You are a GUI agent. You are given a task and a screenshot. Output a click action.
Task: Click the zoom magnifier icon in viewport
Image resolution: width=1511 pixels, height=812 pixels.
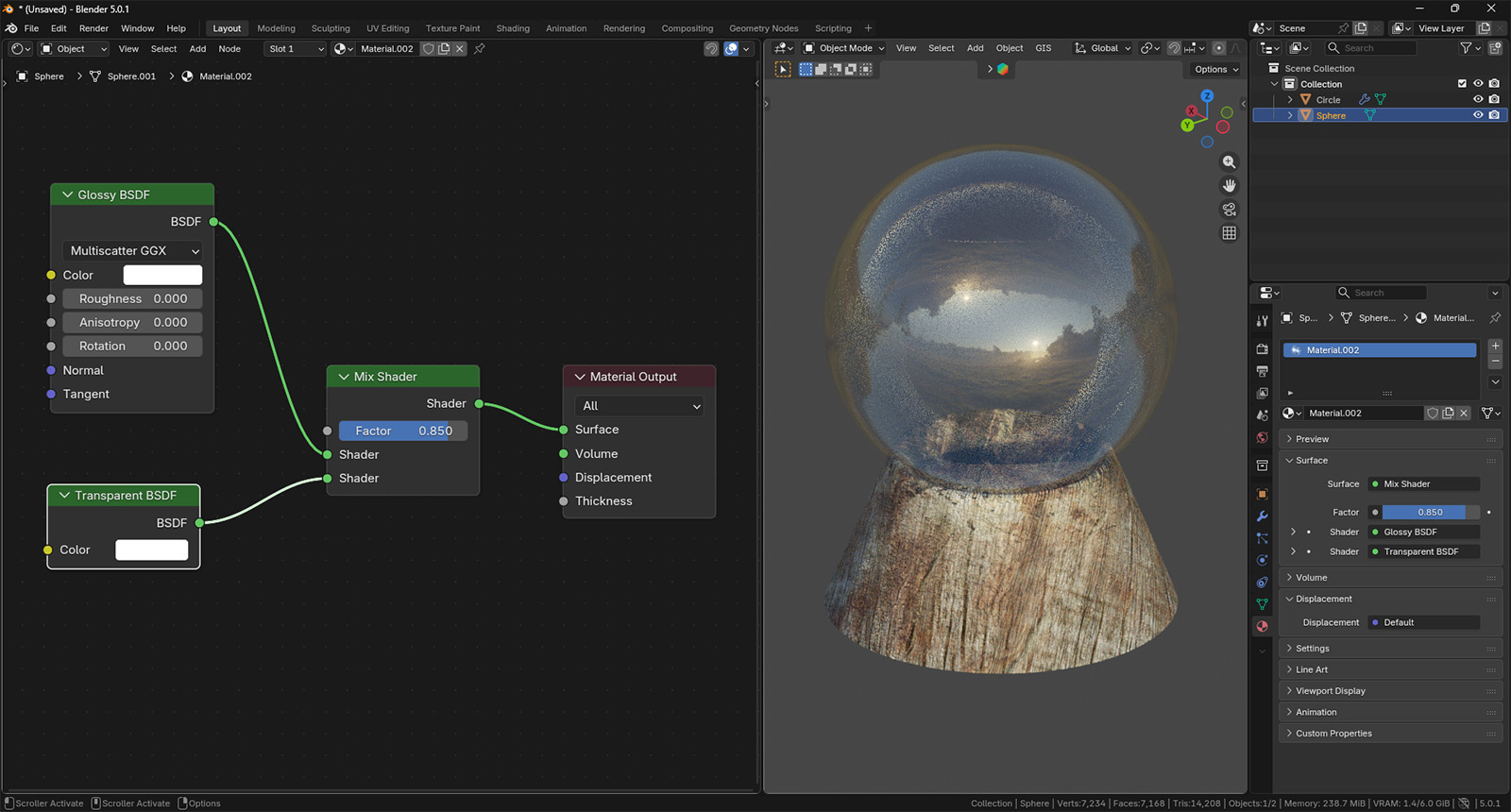point(1229,162)
